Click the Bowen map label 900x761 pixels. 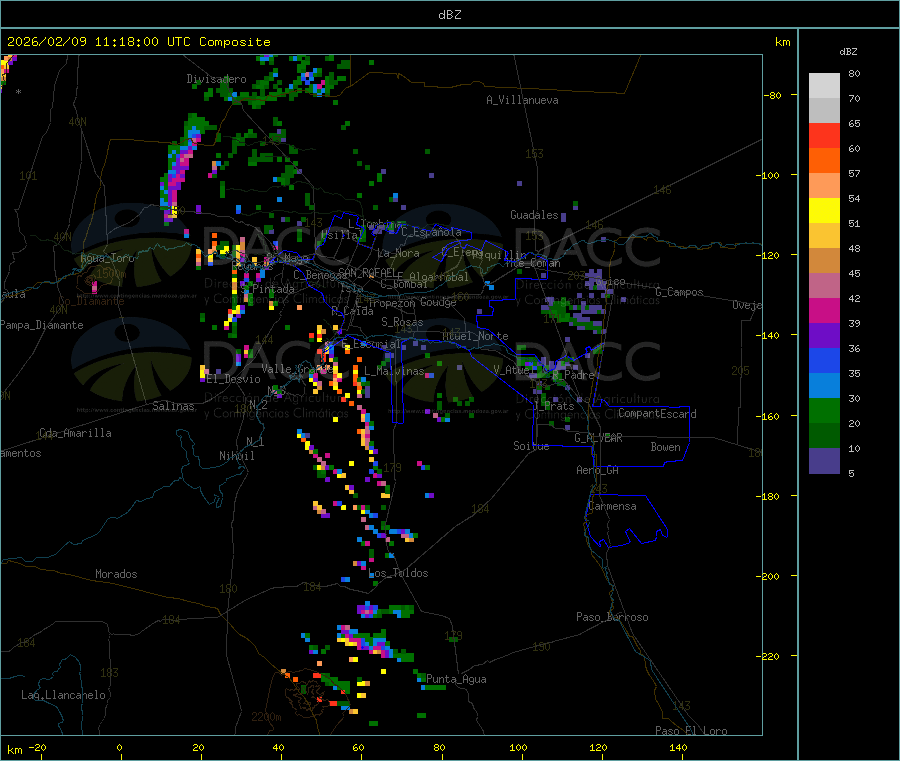click(666, 447)
